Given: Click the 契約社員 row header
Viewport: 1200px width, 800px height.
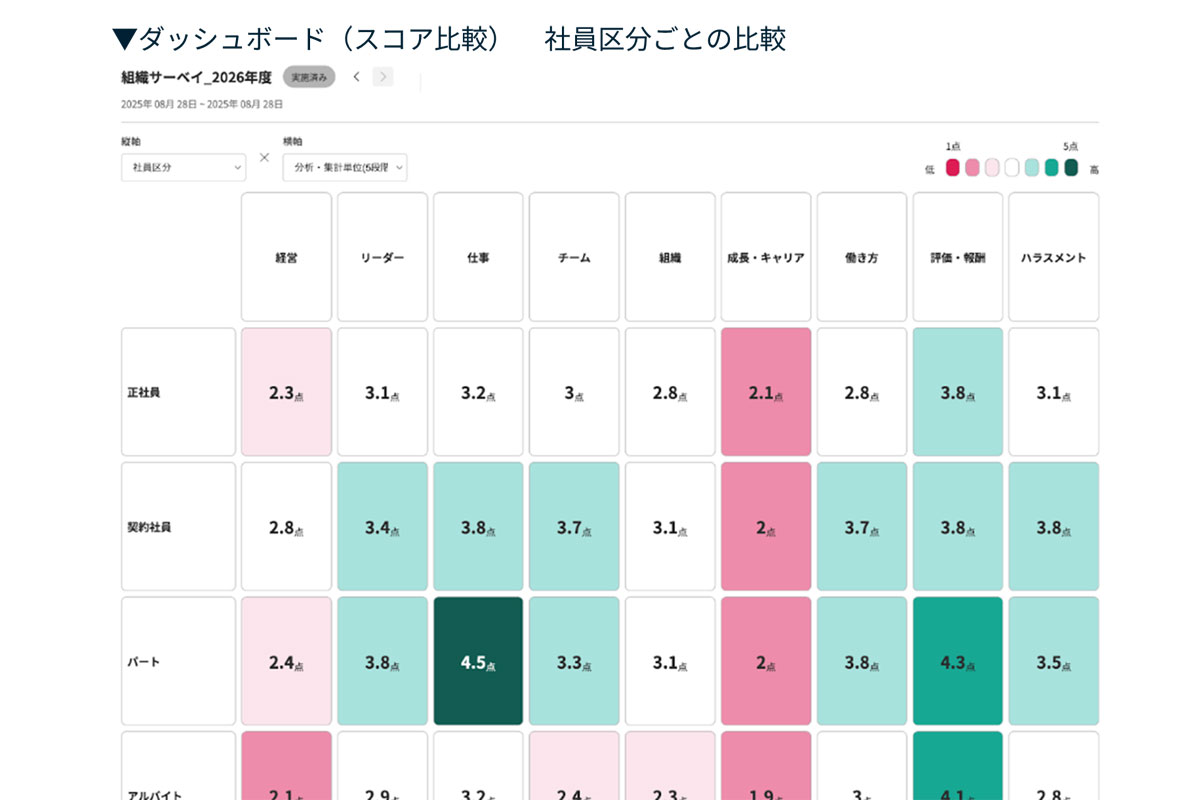Looking at the screenshot, I should coord(178,526).
